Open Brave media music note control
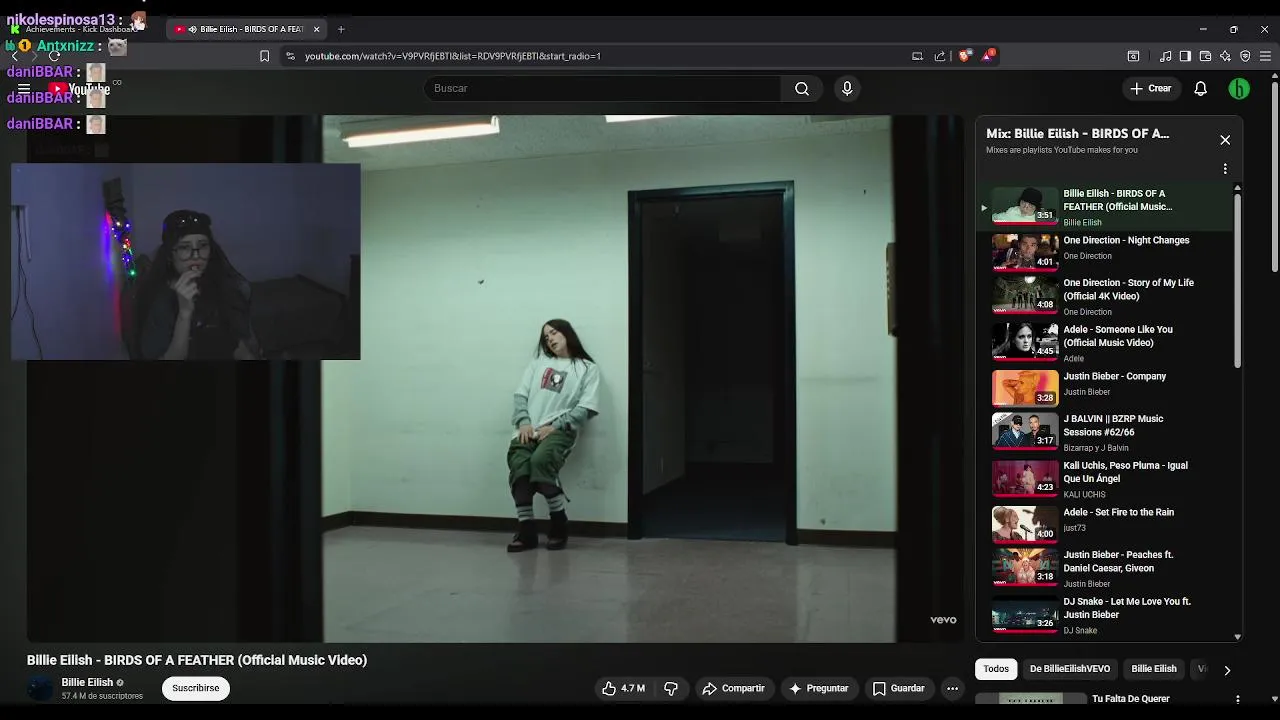The image size is (1280, 720). [x=1165, y=56]
